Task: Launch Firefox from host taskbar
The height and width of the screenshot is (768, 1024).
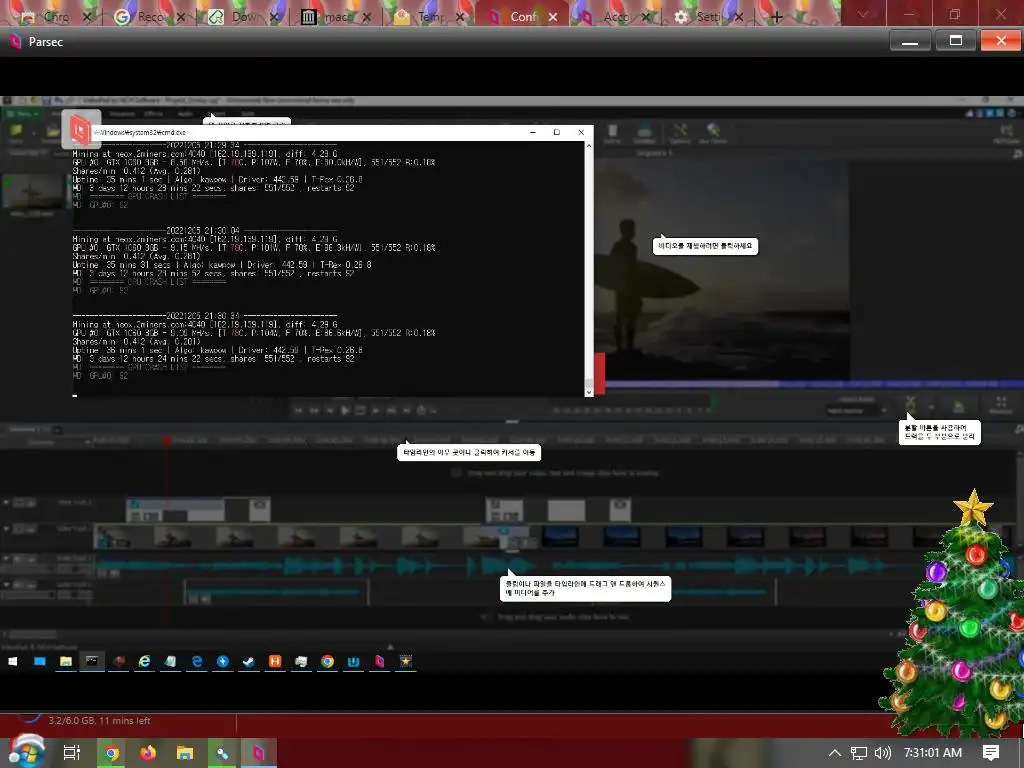Action: tap(148, 753)
